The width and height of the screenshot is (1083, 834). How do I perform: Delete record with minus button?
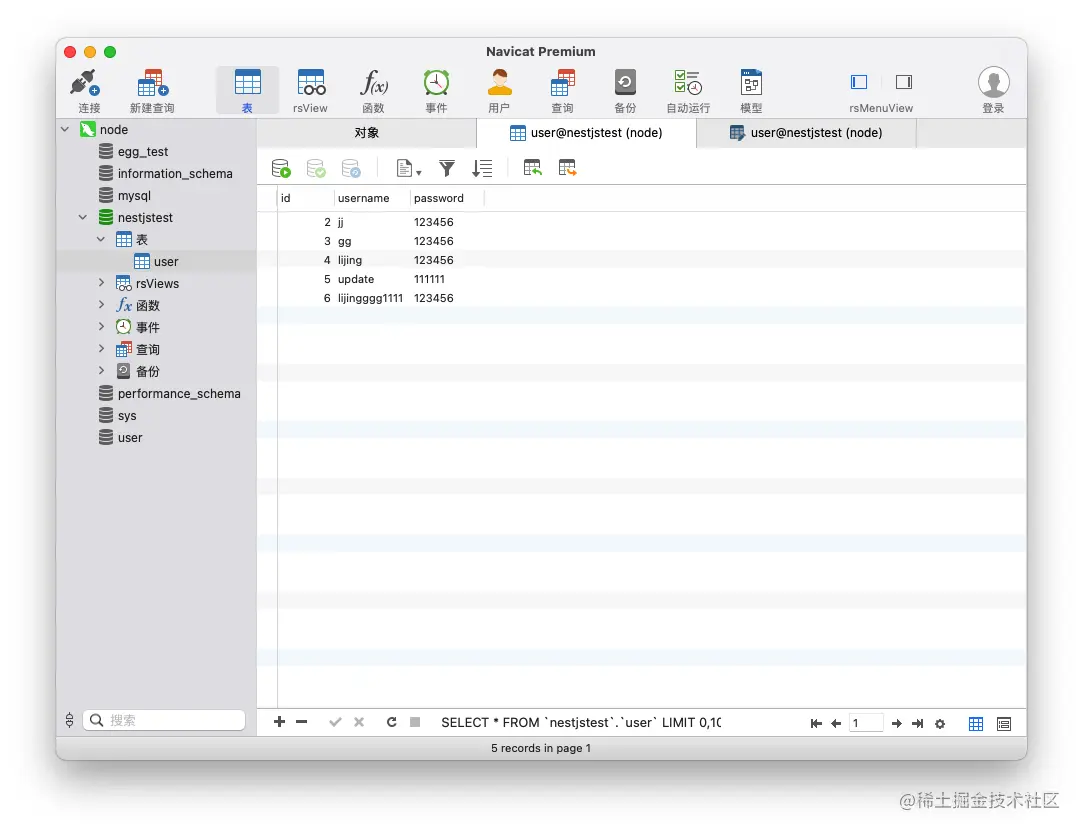click(301, 721)
